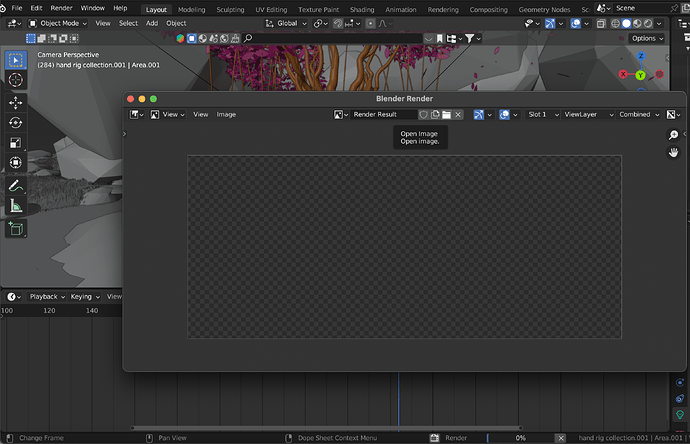The width and height of the screenshot is (690, 444).
Task: Select the 3D Cursor tool
Action: point(16,80)
